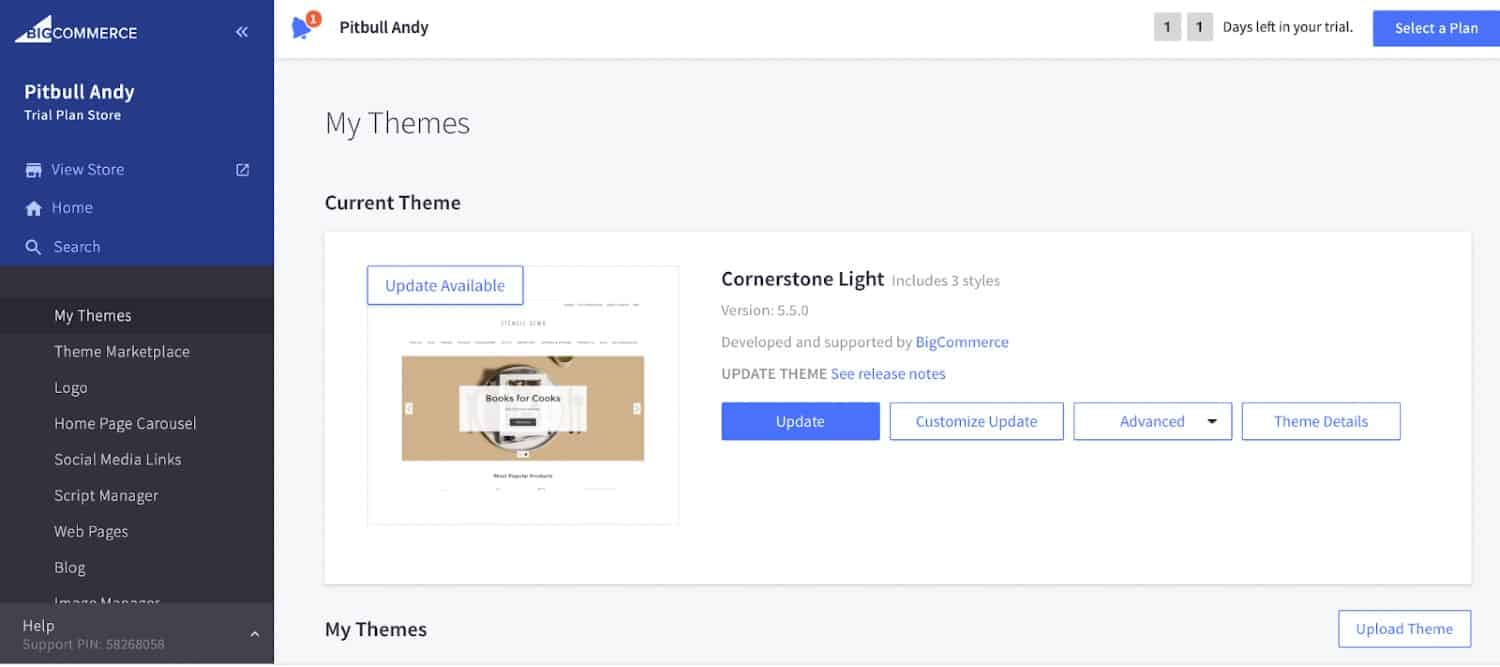This screenshot has height=667, width=1500.
Task: Open the store via the external-link icon
Action: [x=241, y=169]
